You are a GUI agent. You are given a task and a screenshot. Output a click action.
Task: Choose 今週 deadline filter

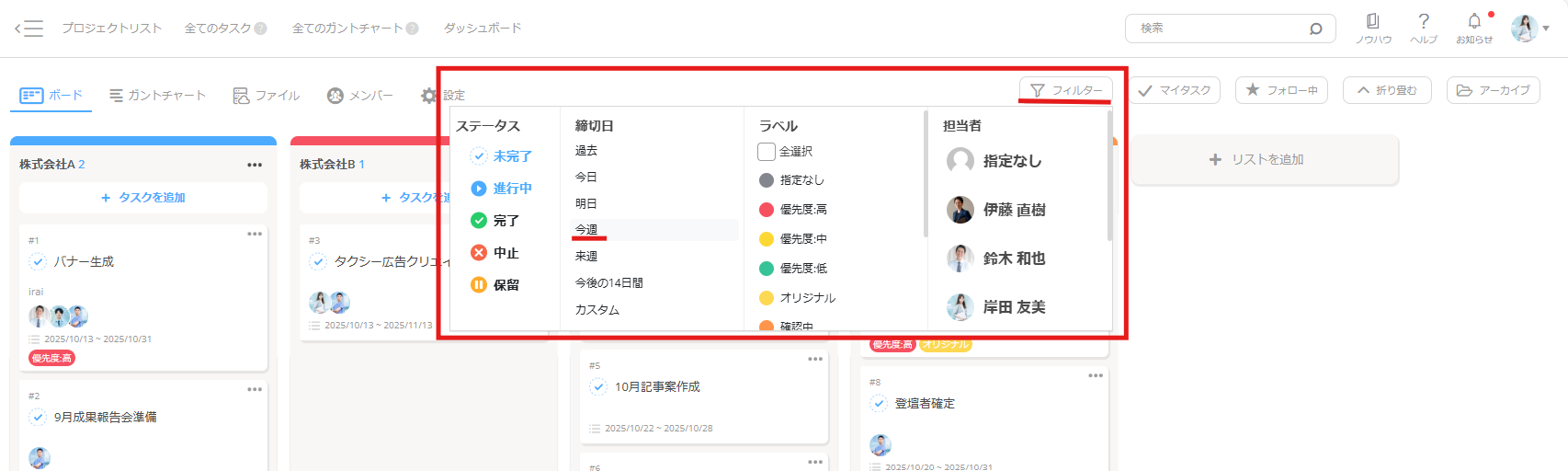pos(655,230)
